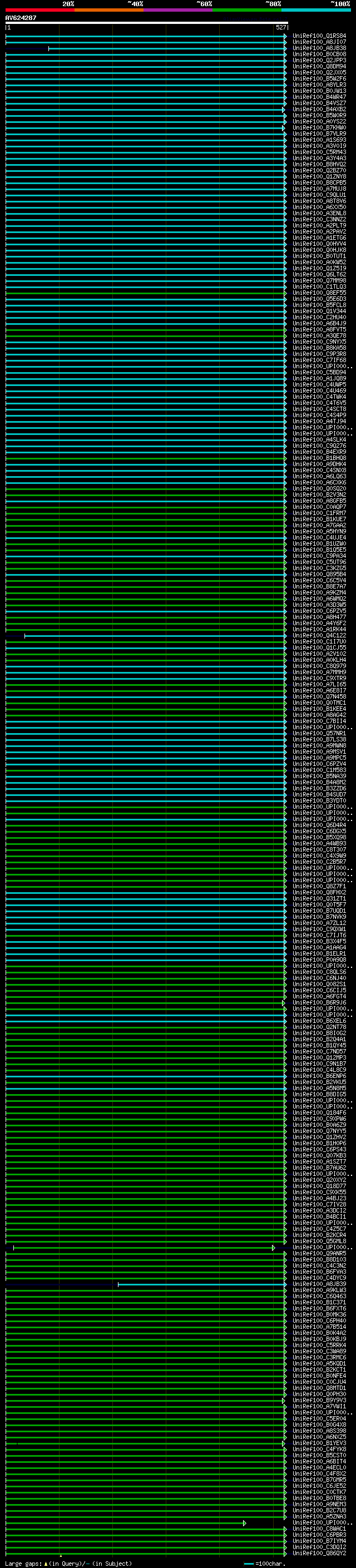Select the UniRef100_A8T8V6 label

coord(319,201)
